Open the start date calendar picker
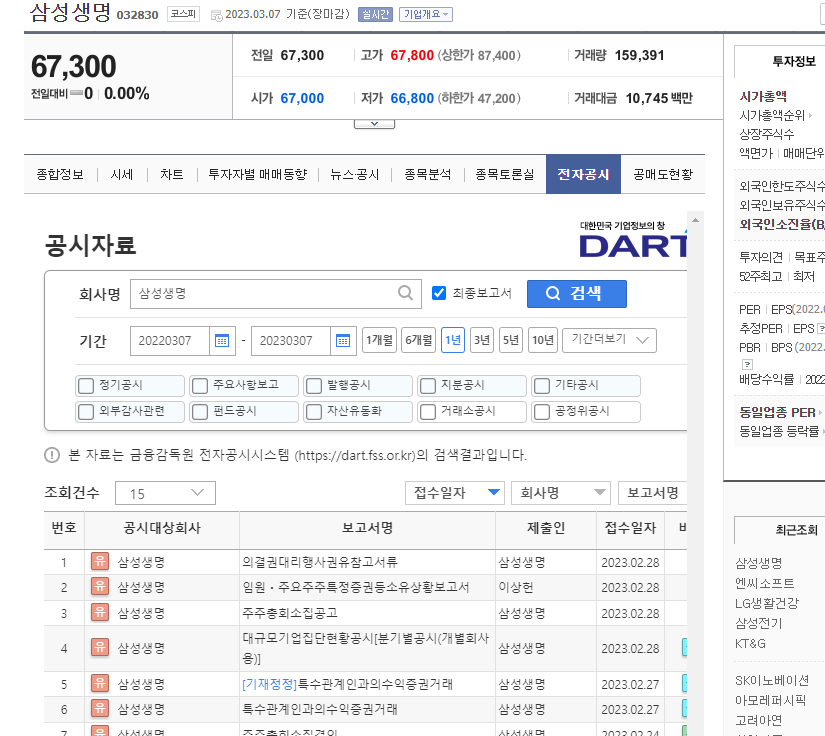The image size is (825, 736). coord(222,341)
